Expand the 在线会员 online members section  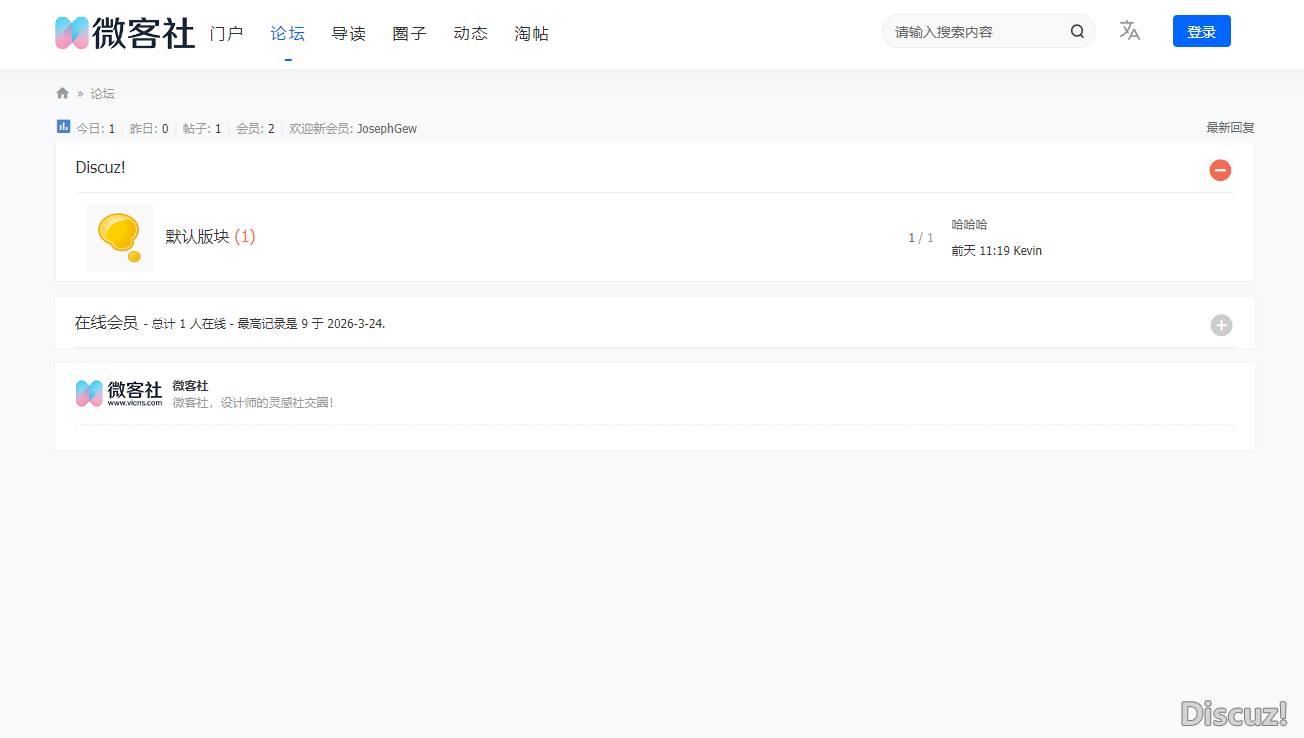tap(1221, 325)
